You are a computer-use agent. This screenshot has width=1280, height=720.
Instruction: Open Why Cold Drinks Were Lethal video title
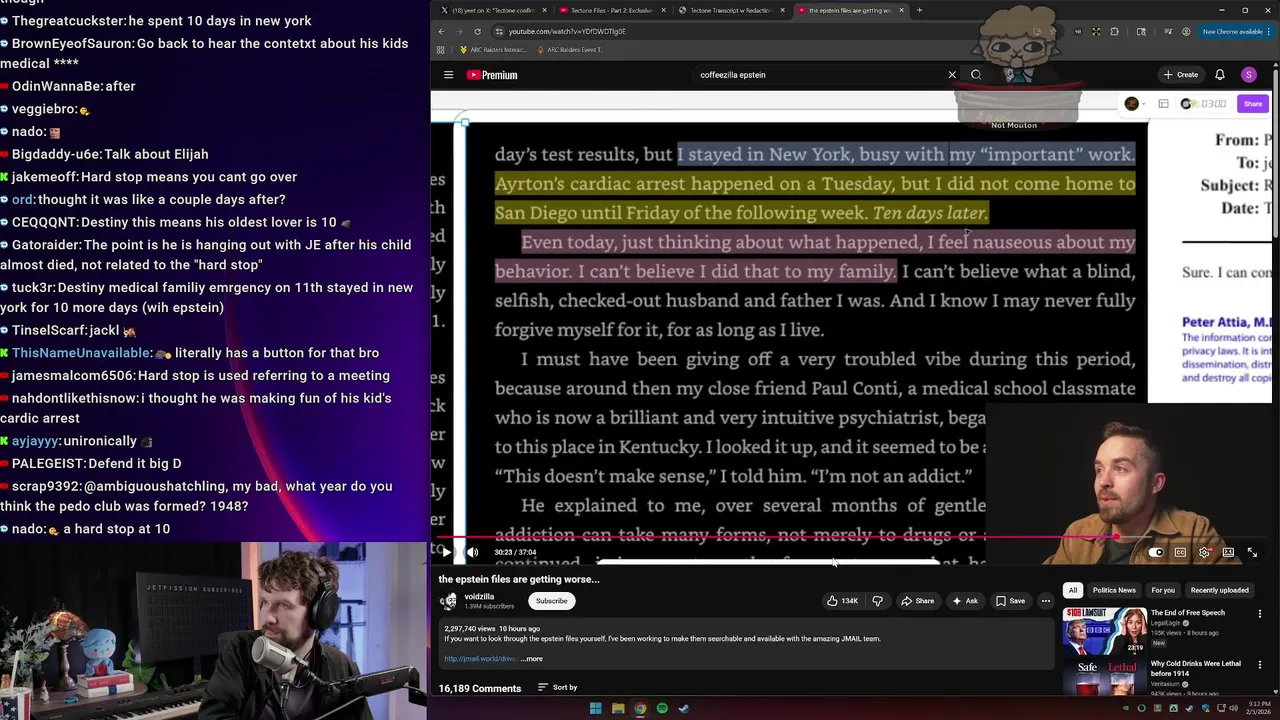[1196, 668]
